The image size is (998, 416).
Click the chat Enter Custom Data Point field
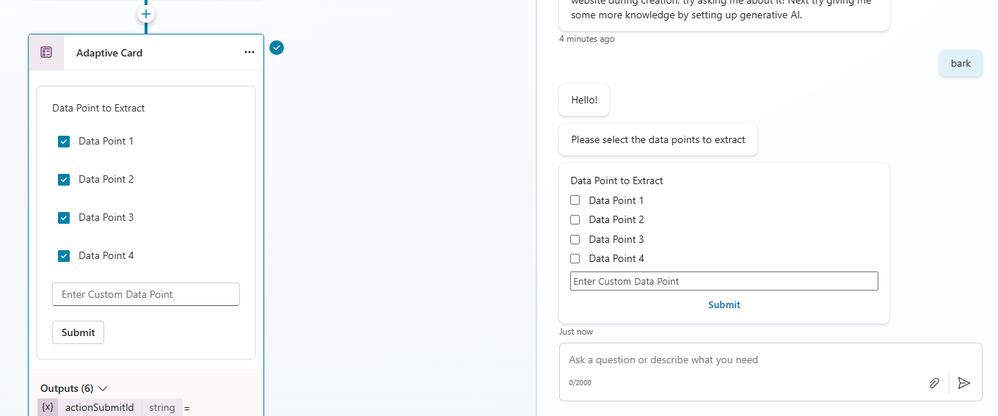coord(723,281)
